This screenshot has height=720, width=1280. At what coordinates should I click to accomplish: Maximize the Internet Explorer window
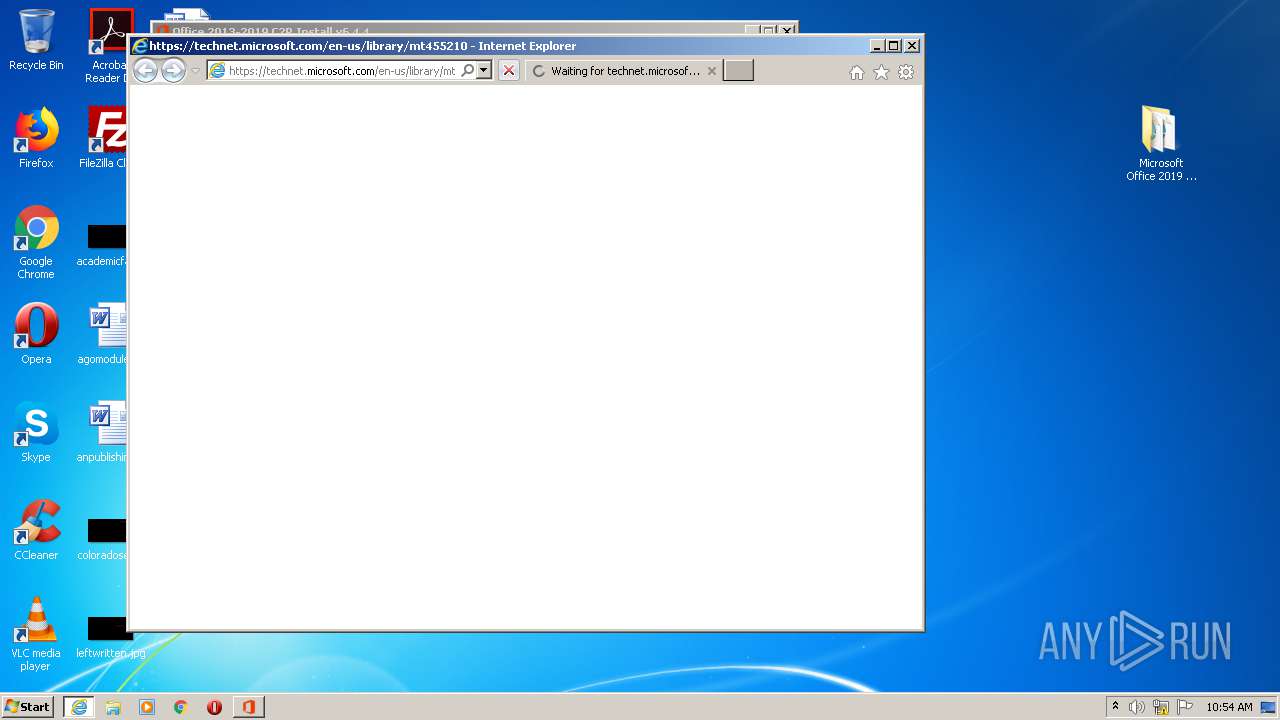(x=894, y=46)
